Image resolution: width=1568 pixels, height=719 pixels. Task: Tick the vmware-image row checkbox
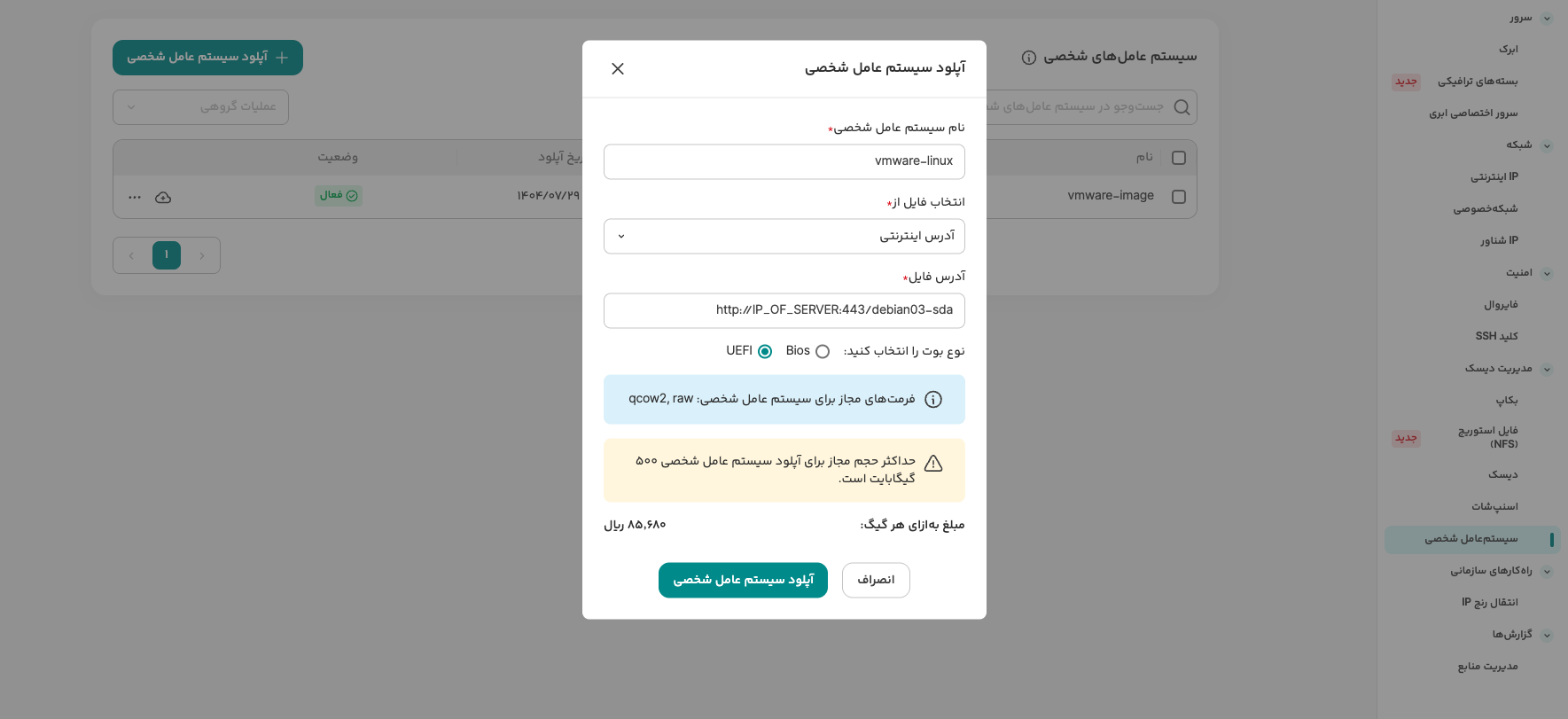[1179, 197]
